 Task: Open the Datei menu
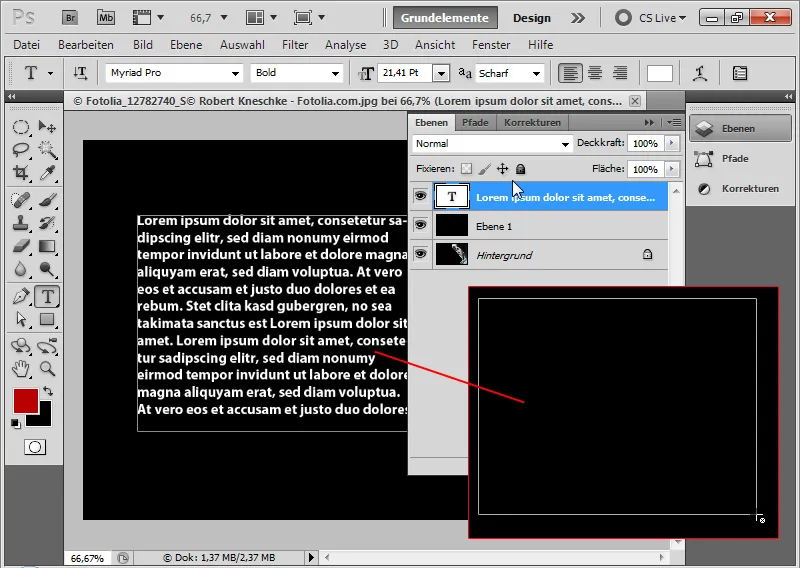click(27, 45)
